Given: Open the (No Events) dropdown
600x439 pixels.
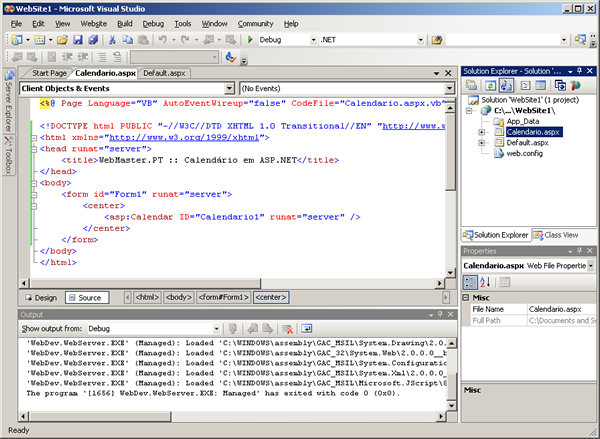Looking at the screenshot, I should pos(449,88).
